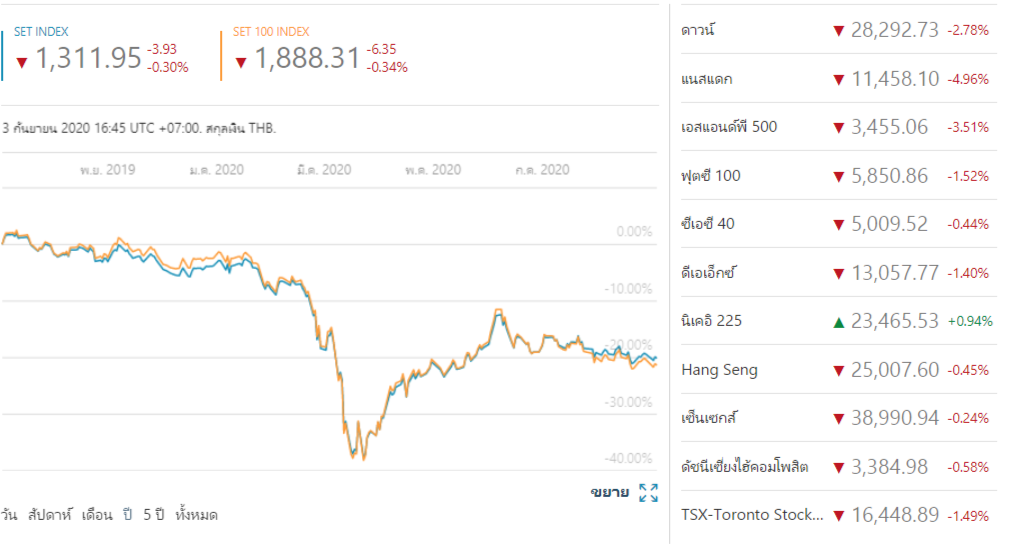Viewport: 1011px width, 555px height.
Task: Select the 5 ปี range
Action: (x=153, y=515)
